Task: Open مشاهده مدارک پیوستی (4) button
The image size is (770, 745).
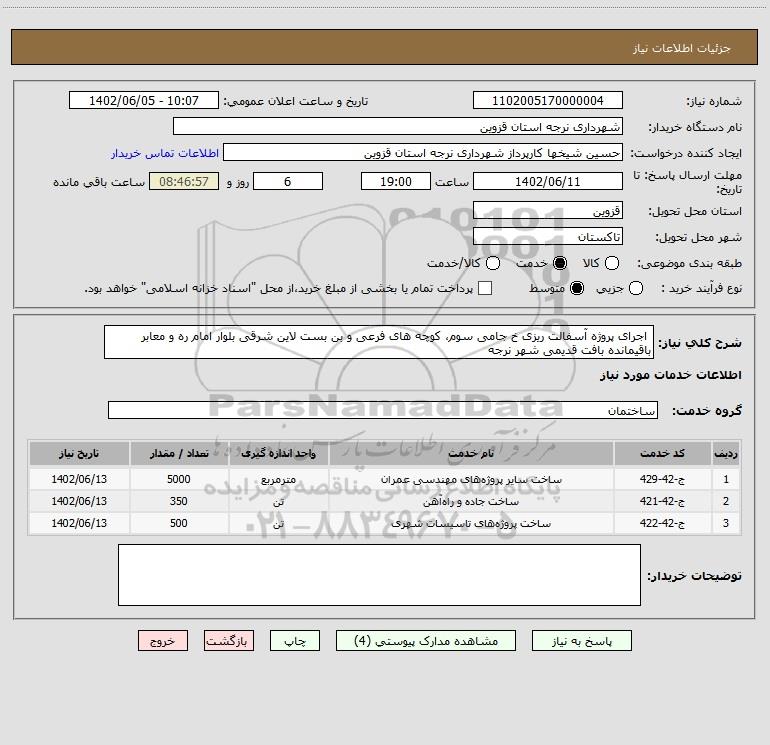Action: pyautogui.click(x=426, y=641)
